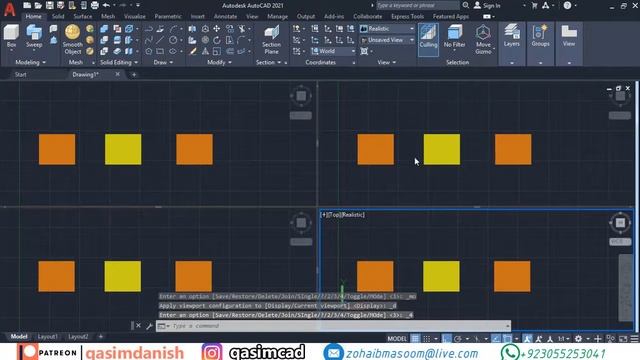This screenshot has height=360, width=640.
Task: Toggle polar tracking in status bar
Action: pyautogui.click(x=458, y=338)
